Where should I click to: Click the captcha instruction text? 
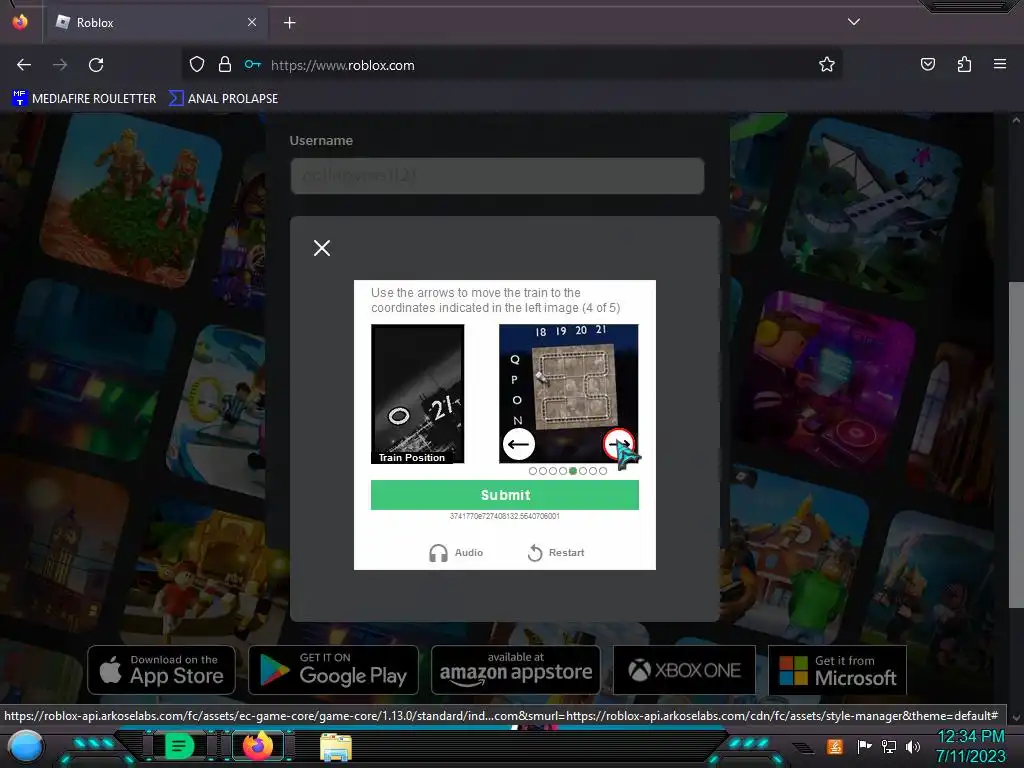point(496,300)
